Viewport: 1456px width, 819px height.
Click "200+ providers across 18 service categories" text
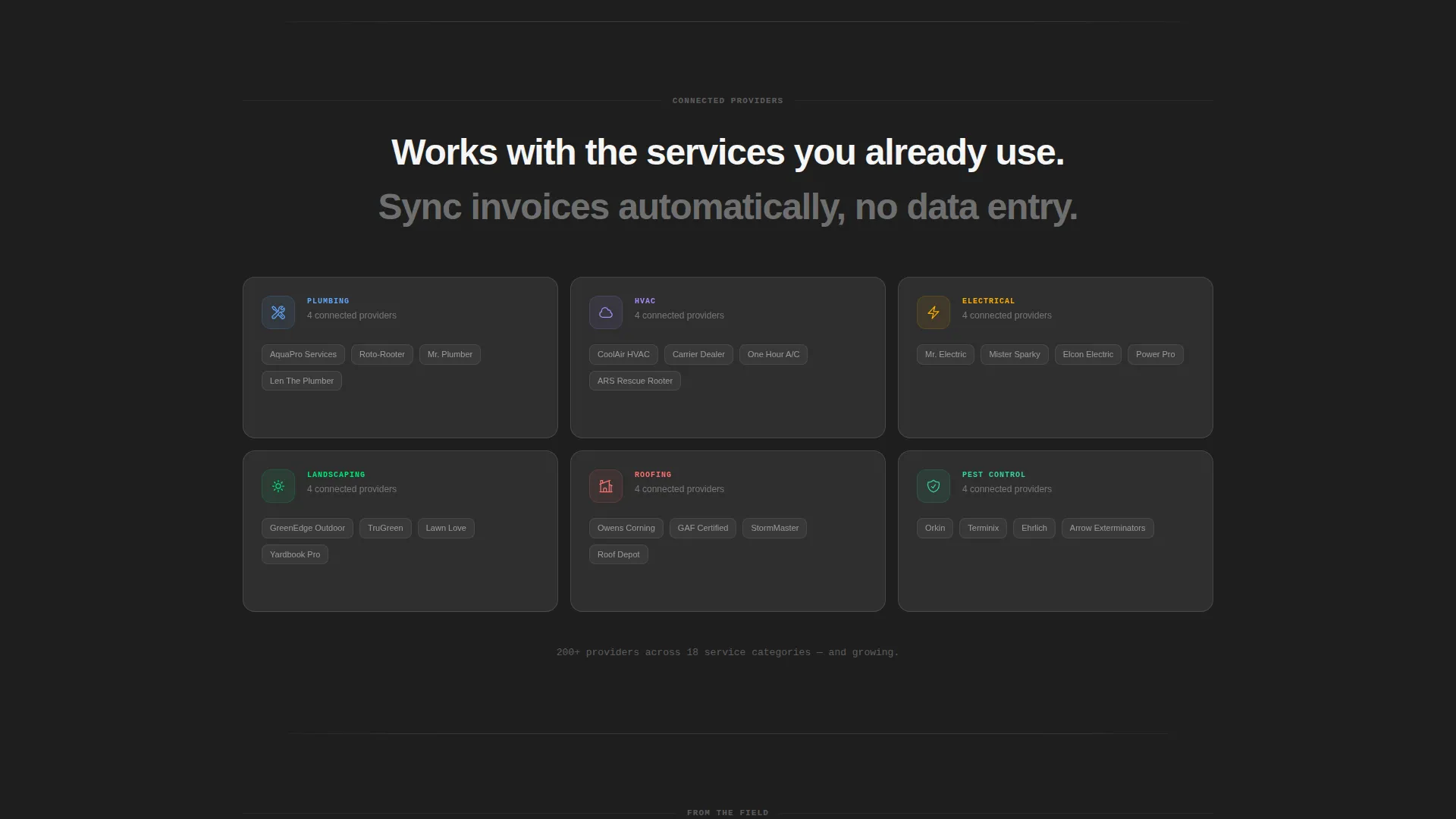point(683,652)
